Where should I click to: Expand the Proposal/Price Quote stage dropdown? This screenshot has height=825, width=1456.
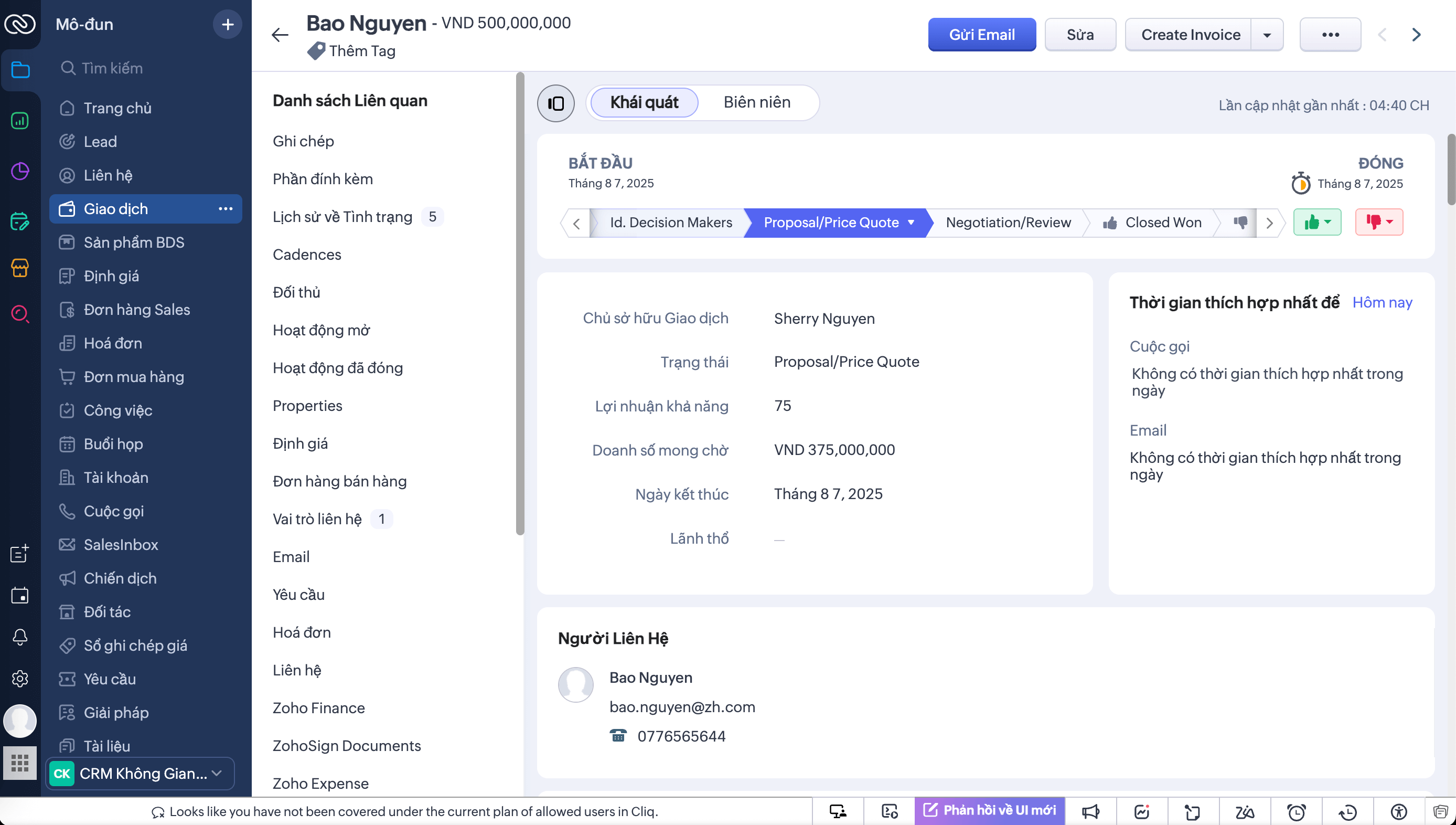point(911,222)
